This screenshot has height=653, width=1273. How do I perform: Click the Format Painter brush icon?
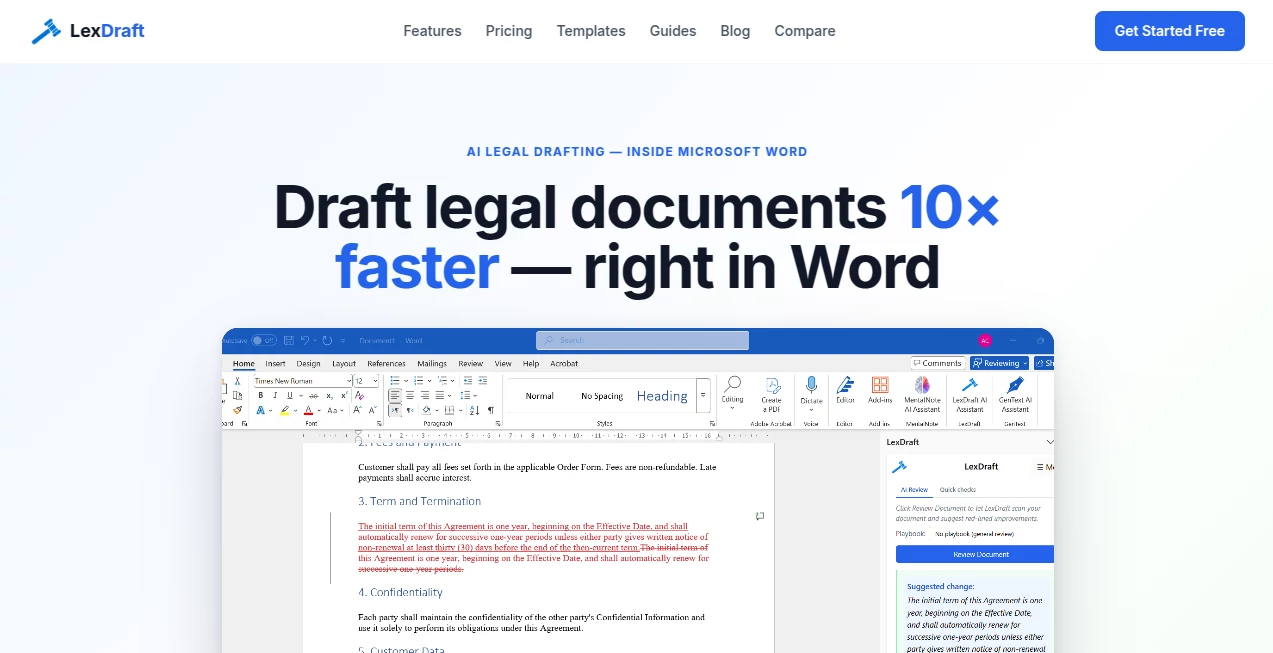pos(237,410)
